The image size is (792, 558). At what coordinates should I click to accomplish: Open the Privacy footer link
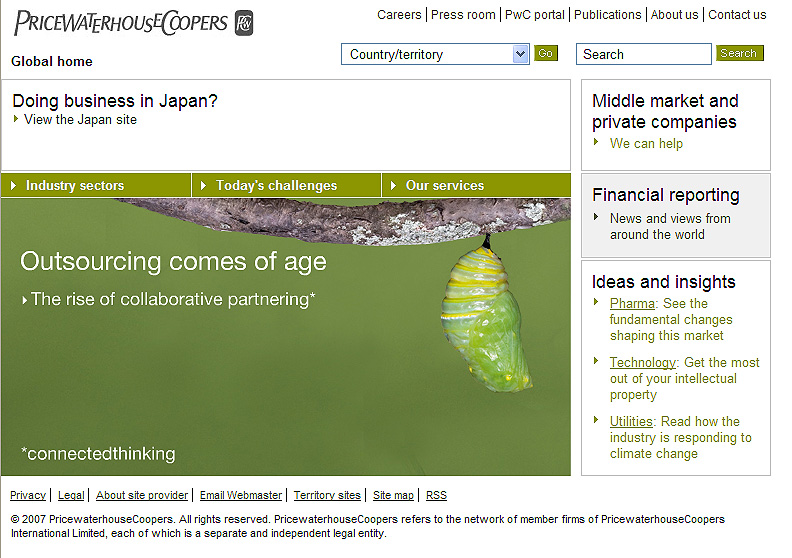(x=28, y=495)
